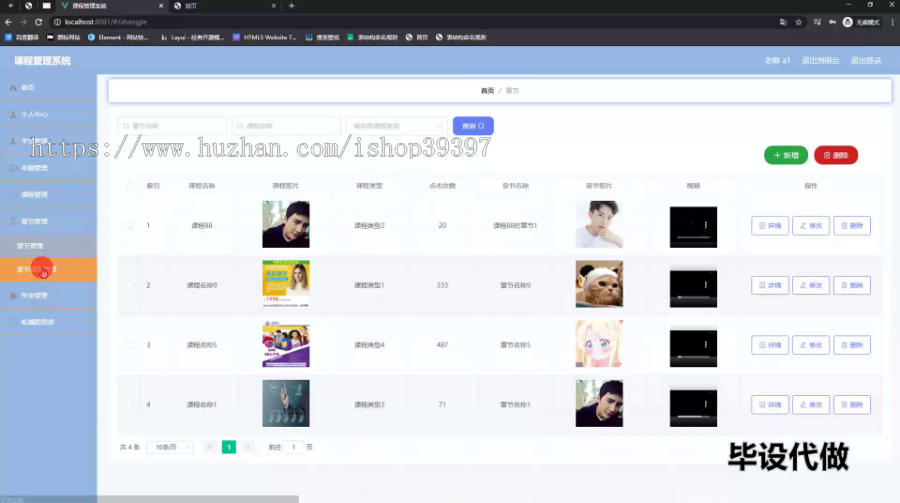Click the blue 查询 search button
This screenshot has height=503, width=900.
tap(473, 126)
